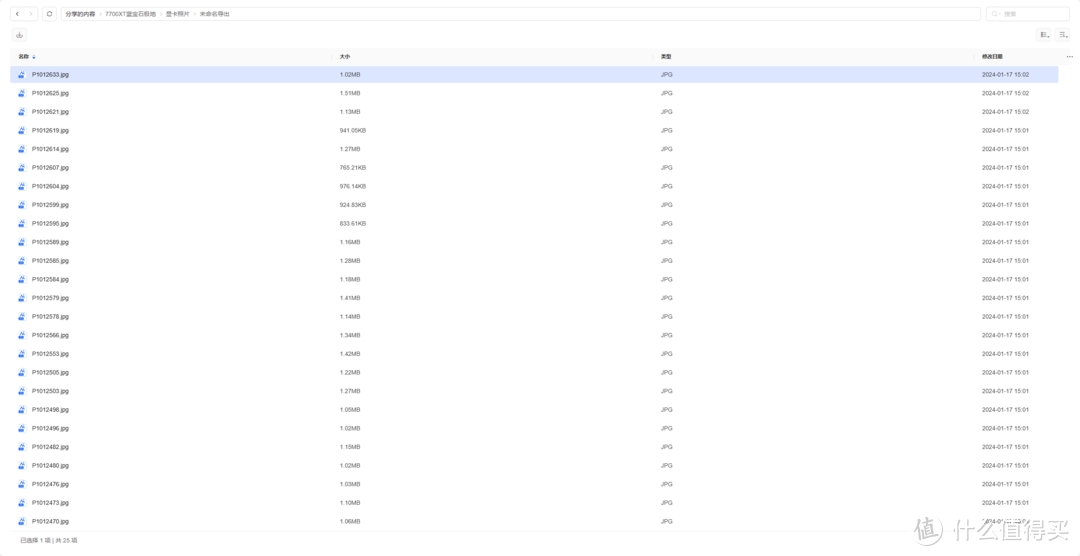1080x556 pixels.
Task: Click the image icon of P1012621.jpg
Action: click(x=22, y=112)
